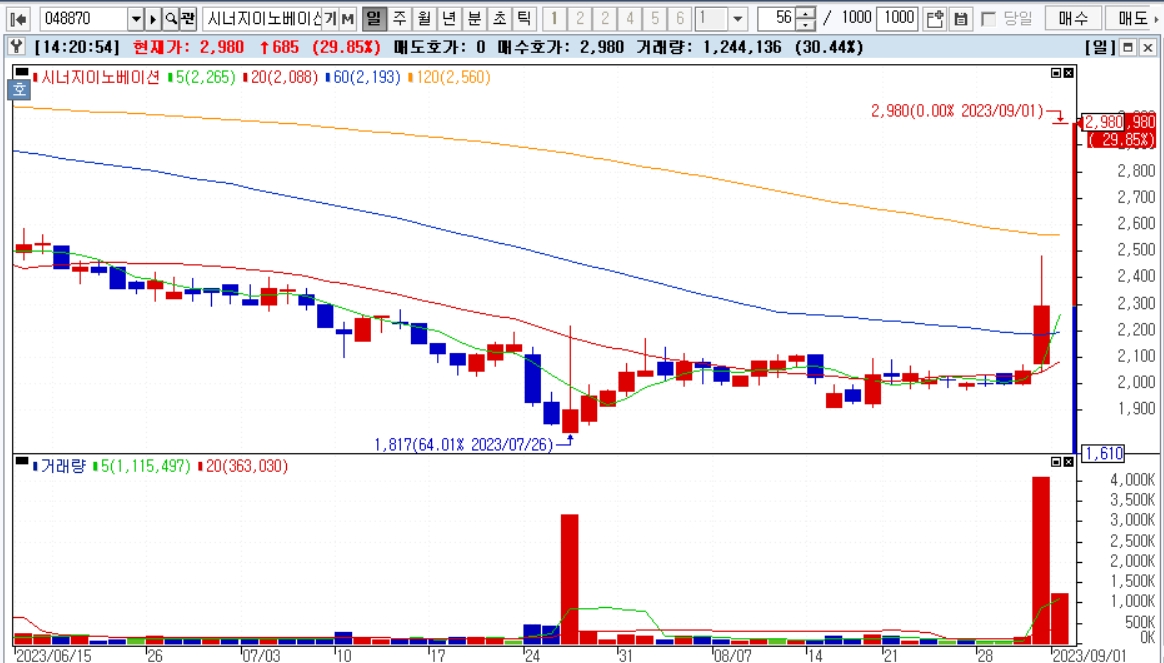1164x663 pixels.
Task: Click the M button in the toolbar
Action: [x=347, y=19]
